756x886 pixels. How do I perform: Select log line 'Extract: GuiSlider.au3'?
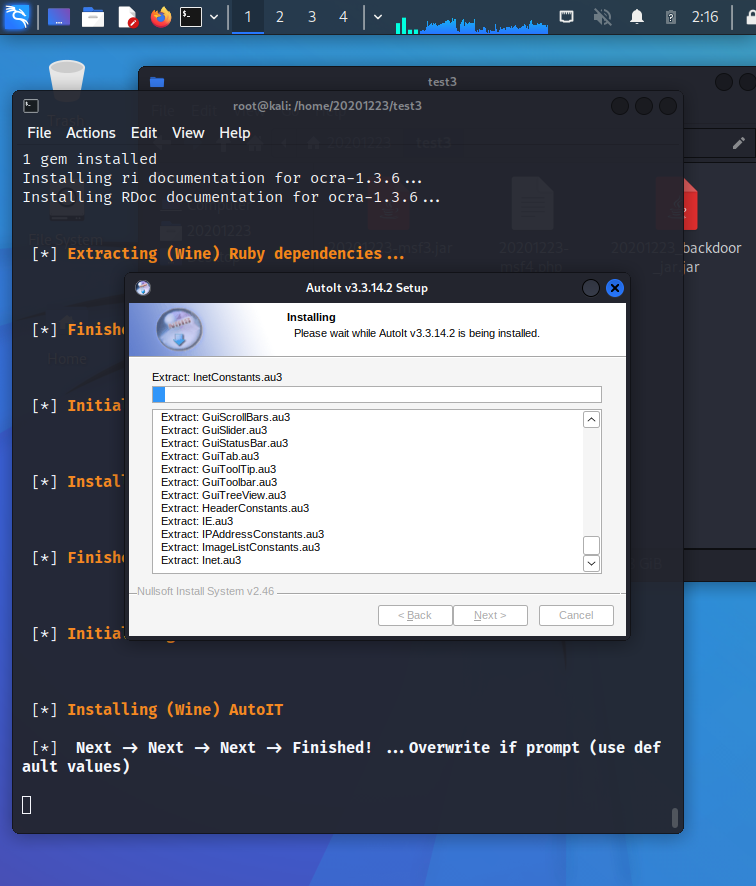(214, 430)
